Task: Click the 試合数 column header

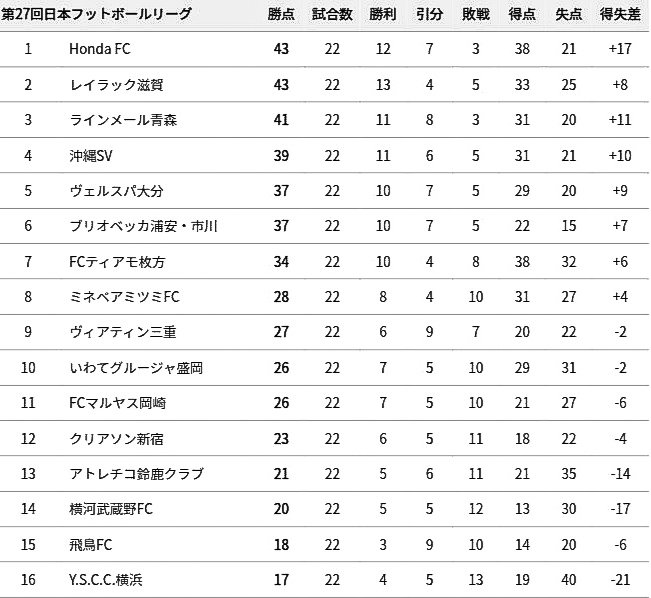Action: coord(330,14)
